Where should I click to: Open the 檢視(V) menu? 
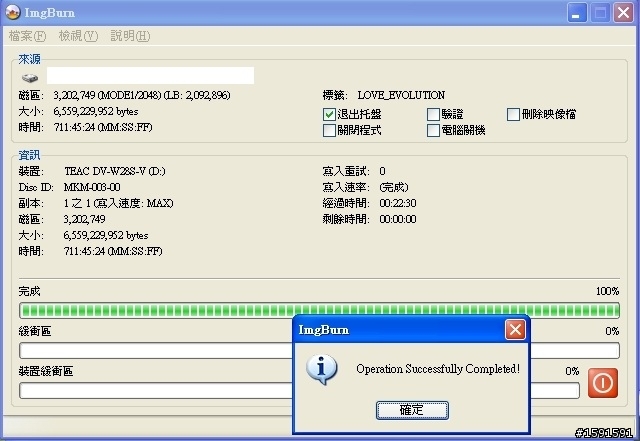[78, 36]
